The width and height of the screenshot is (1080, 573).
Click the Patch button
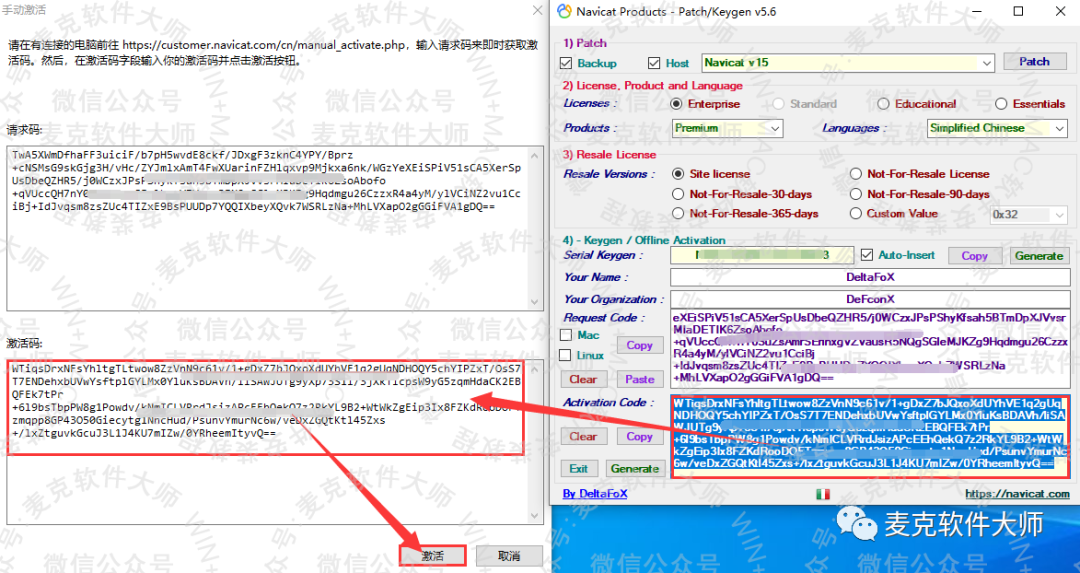(1035, 61)
